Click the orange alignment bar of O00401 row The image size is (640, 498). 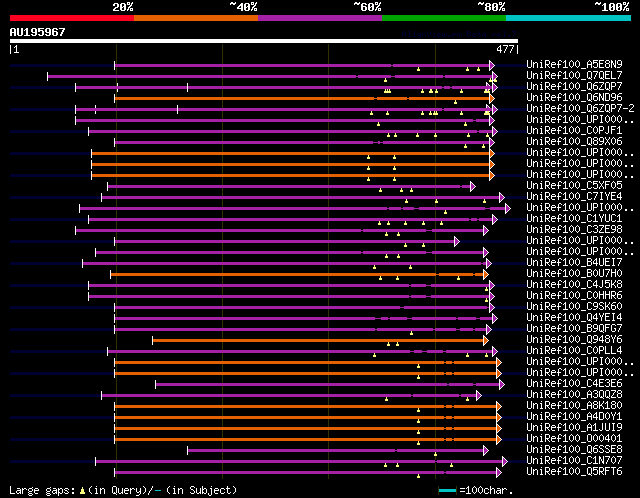[306, 440]
